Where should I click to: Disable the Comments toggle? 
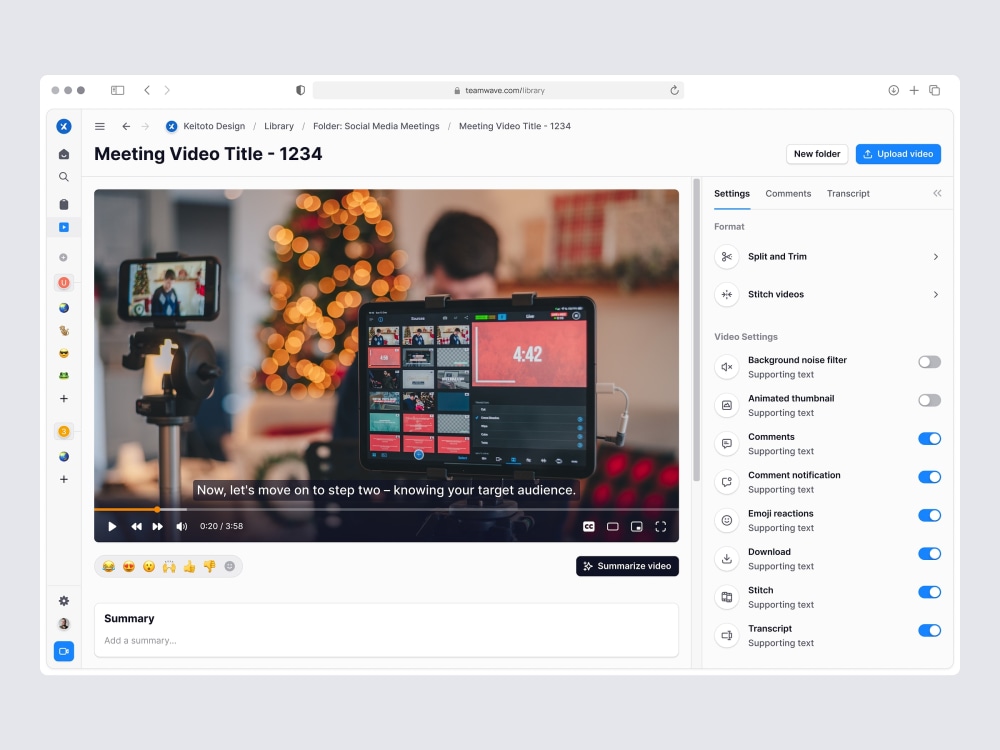[x=929, y=439]
